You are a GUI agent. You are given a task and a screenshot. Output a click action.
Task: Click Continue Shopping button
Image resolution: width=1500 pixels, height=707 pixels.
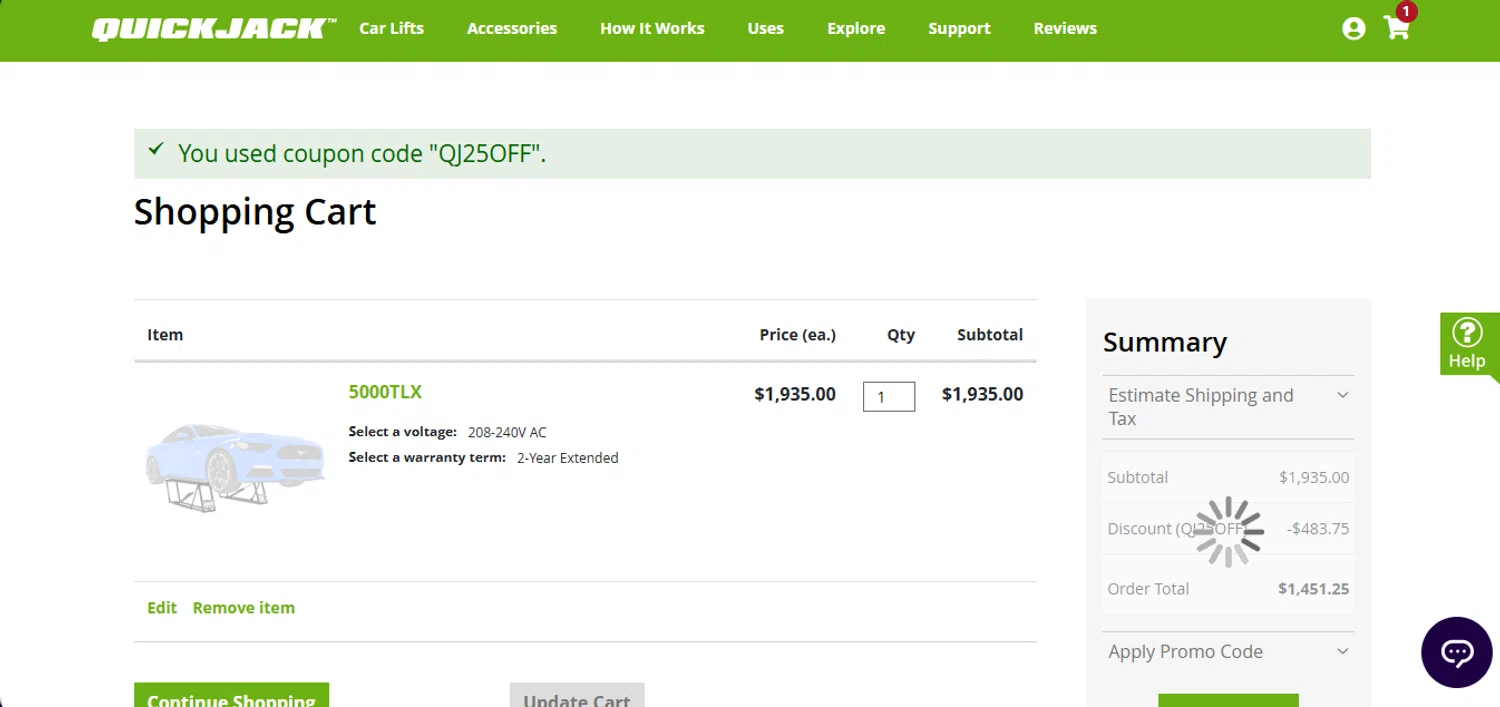tap(231, 695)
